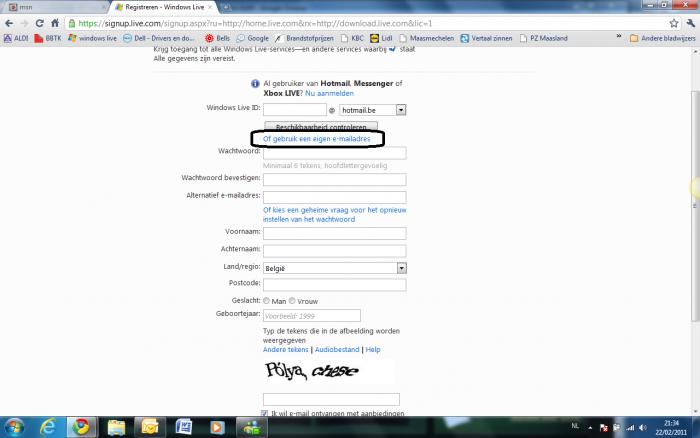Show hidden bookmarks with the chevron
This screenshot has height=438, width=700.
pyautogui.click(x=619, y=36)
